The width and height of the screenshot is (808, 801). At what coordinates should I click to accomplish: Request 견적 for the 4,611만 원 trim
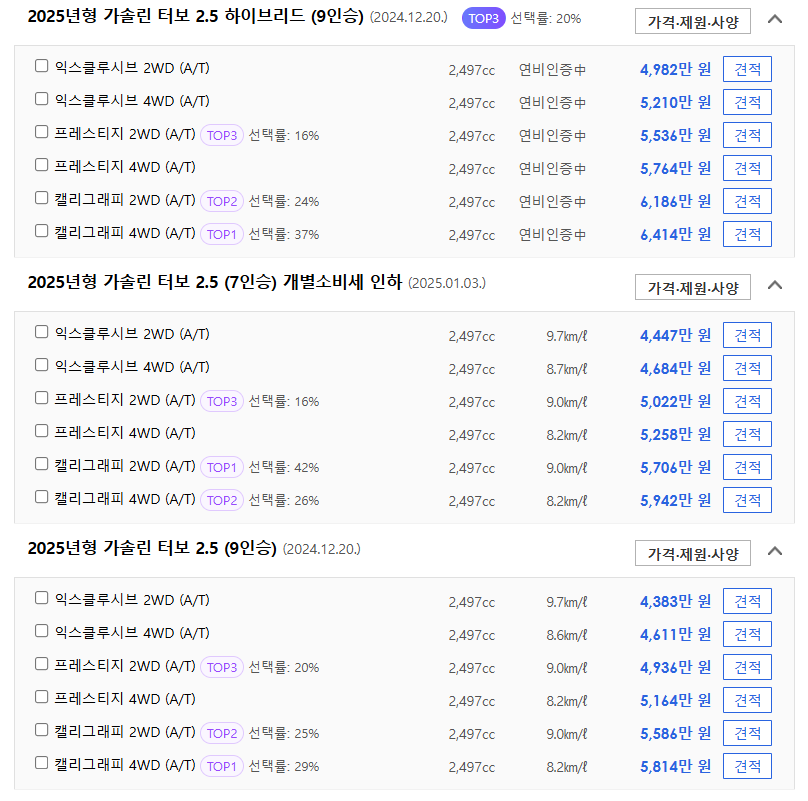(747, 634)
